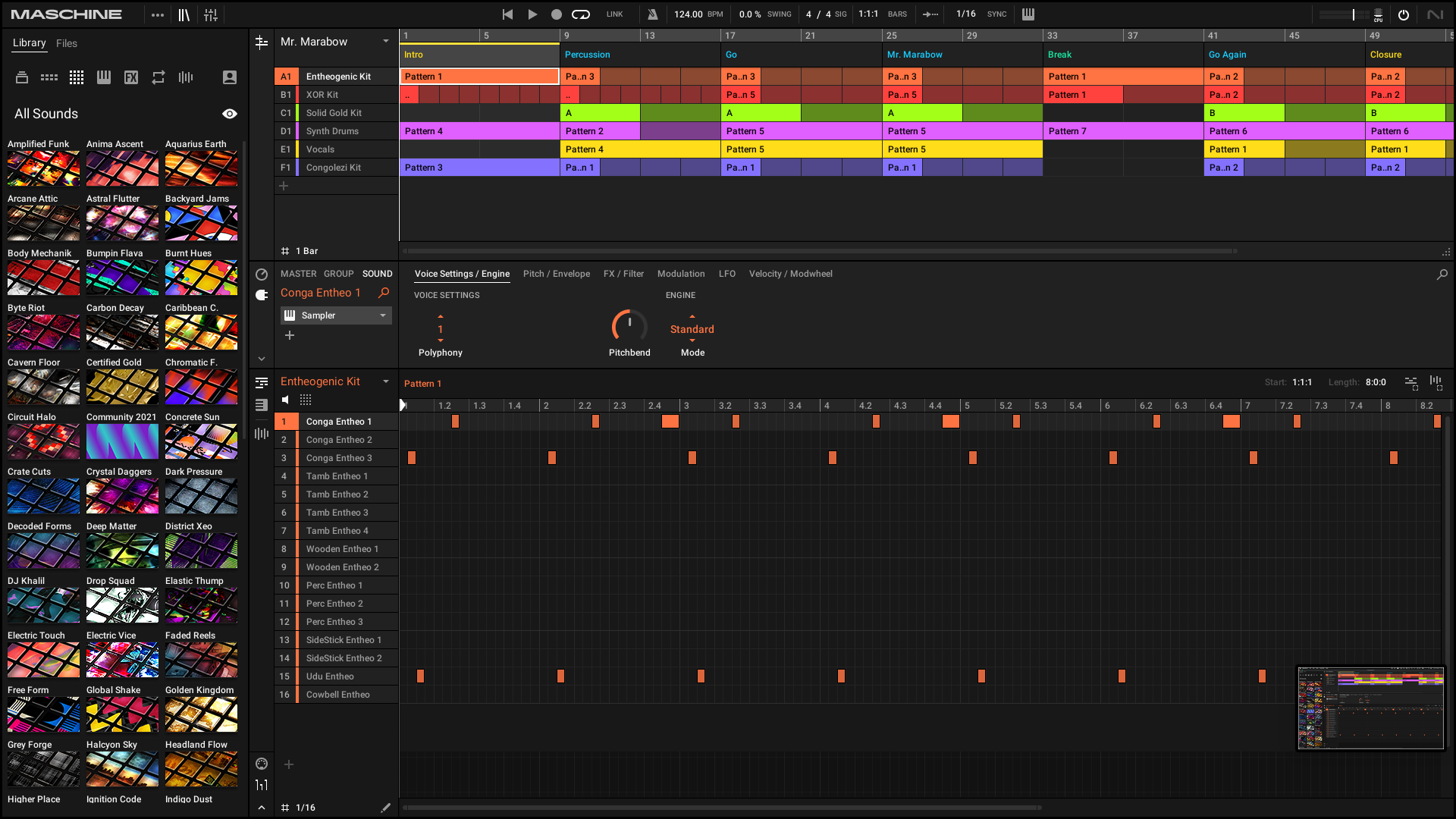The height and width of the screenshot is (819, 1456).
Task: Click the follow playhead arrow icon
Action: 930,14
